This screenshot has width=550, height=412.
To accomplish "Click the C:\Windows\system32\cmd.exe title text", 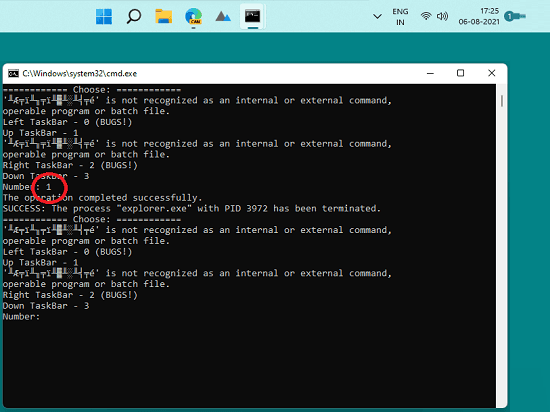I will 80,74.
